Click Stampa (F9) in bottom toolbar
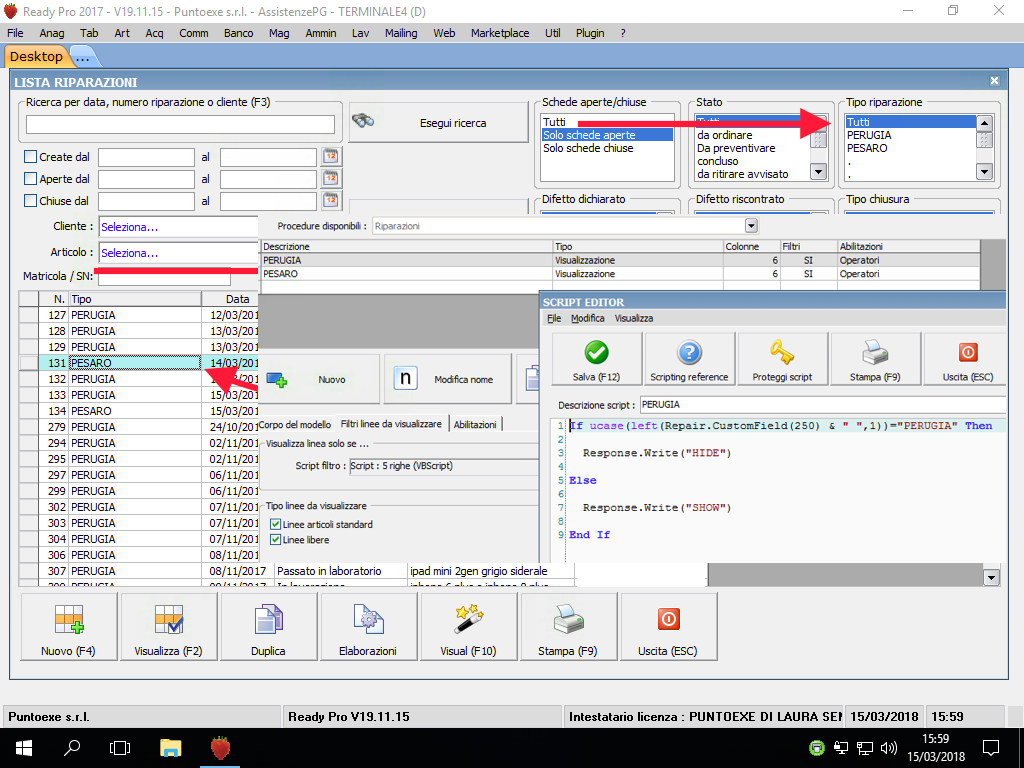Viewport: 1024px width, 768px height. coord(568,627)
